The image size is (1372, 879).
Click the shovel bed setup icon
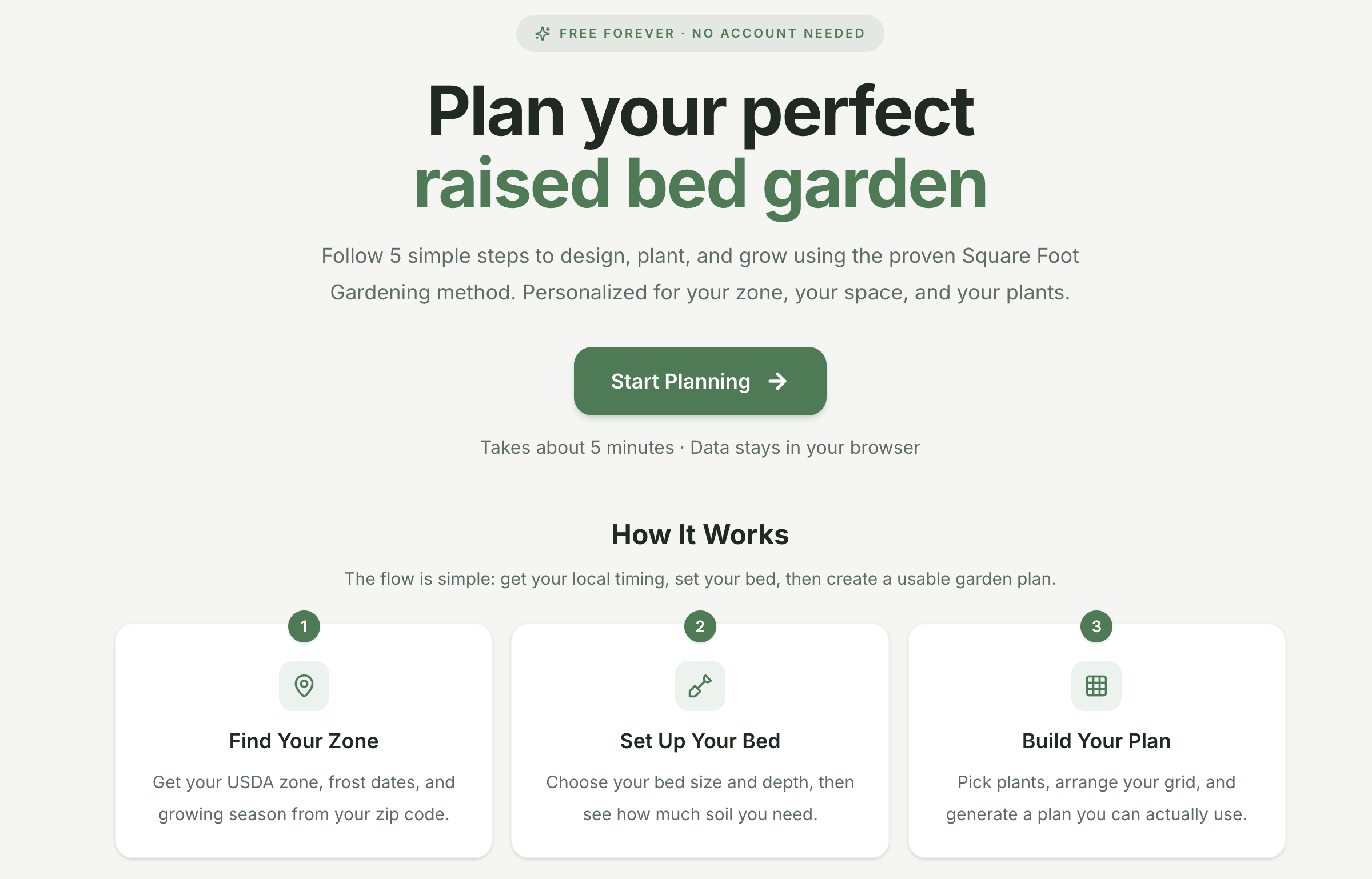[x=700, y=686]
